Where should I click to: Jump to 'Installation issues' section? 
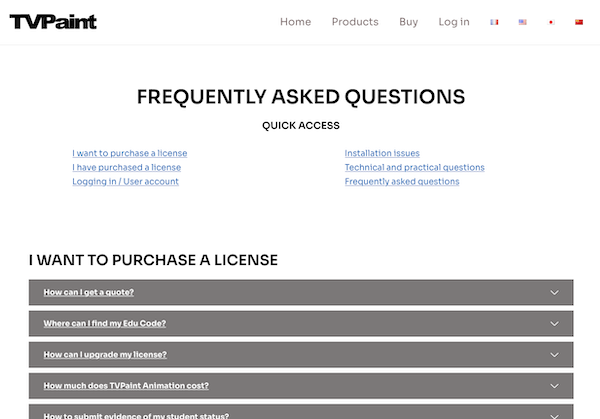(382, 153)
